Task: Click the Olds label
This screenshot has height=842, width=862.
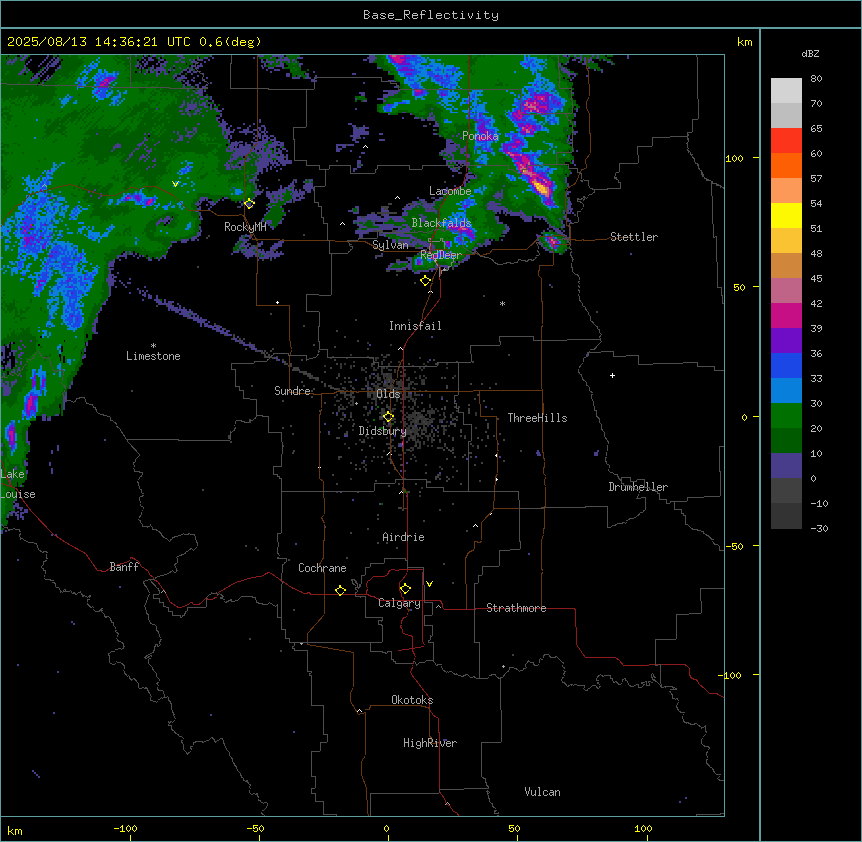Action: click(x=388, y=394)
